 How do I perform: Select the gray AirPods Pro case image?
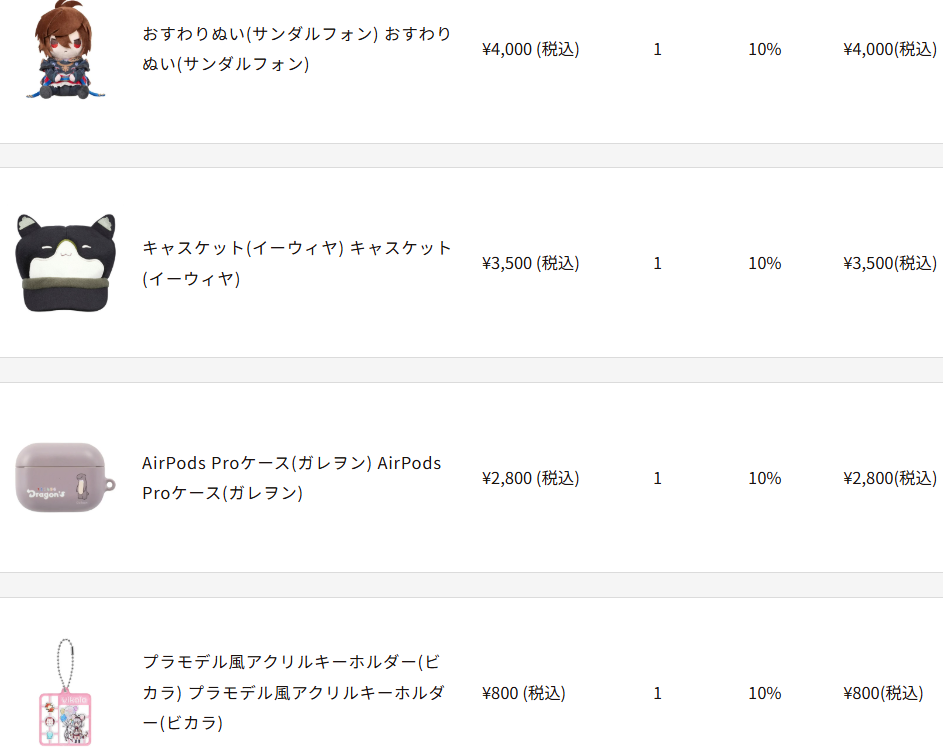(x=65, y=478)
